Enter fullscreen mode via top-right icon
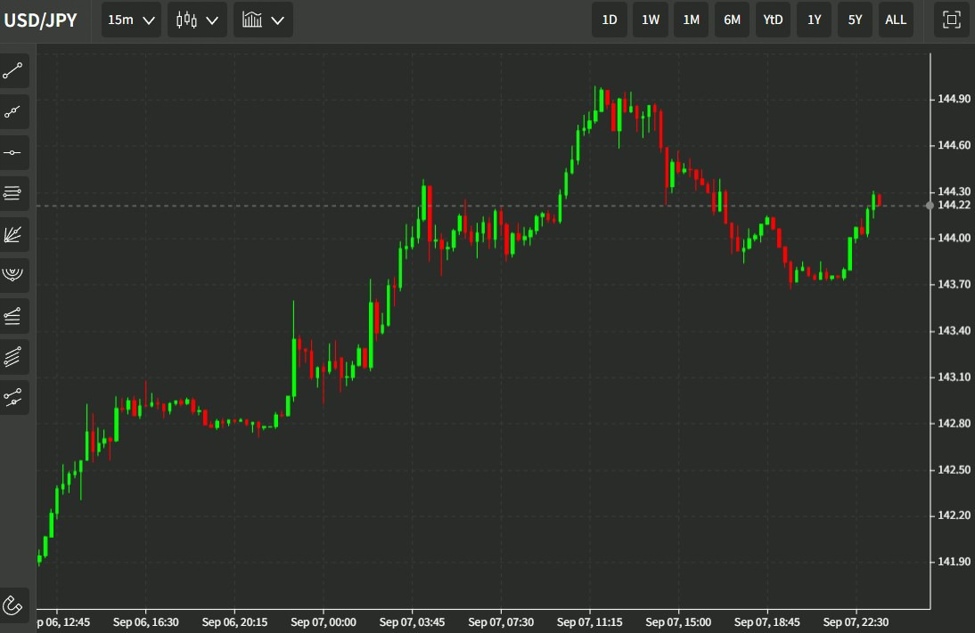The image size is (975, 633). (950, 19)
